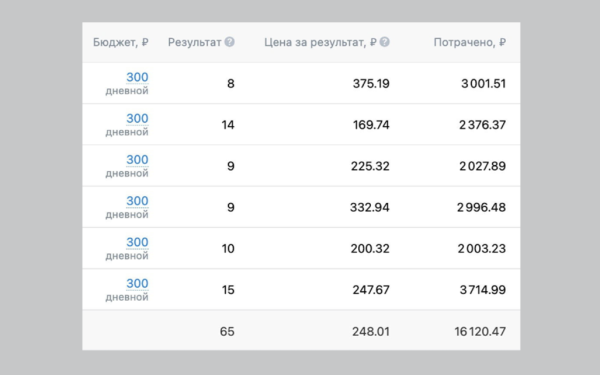Sort by the Результат column header

click(x=194, y=42)
